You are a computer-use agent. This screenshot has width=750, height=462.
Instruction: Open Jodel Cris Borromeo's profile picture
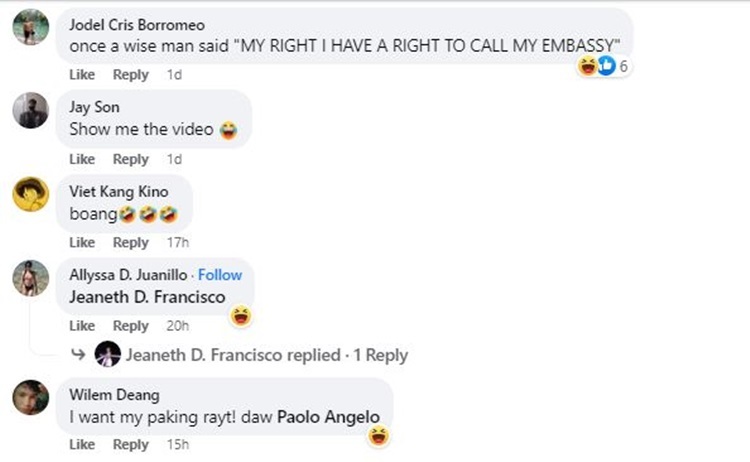(x=31, y=27)
